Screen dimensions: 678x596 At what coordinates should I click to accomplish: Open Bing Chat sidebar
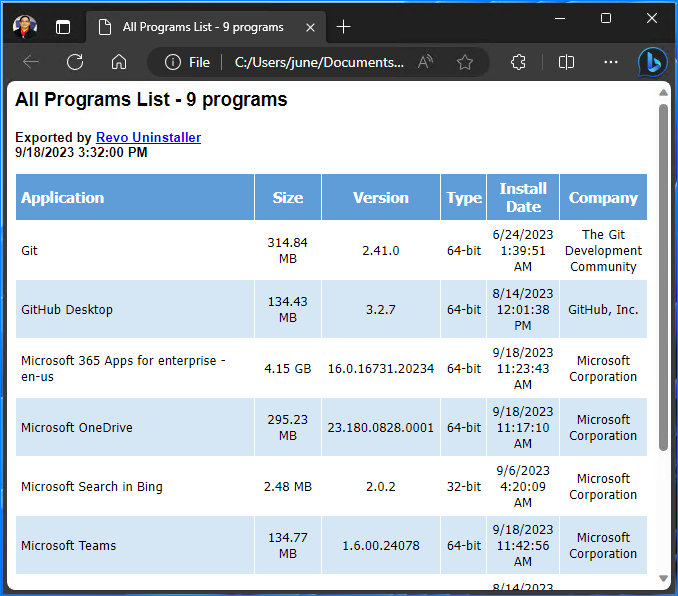[x=653, y=62]
